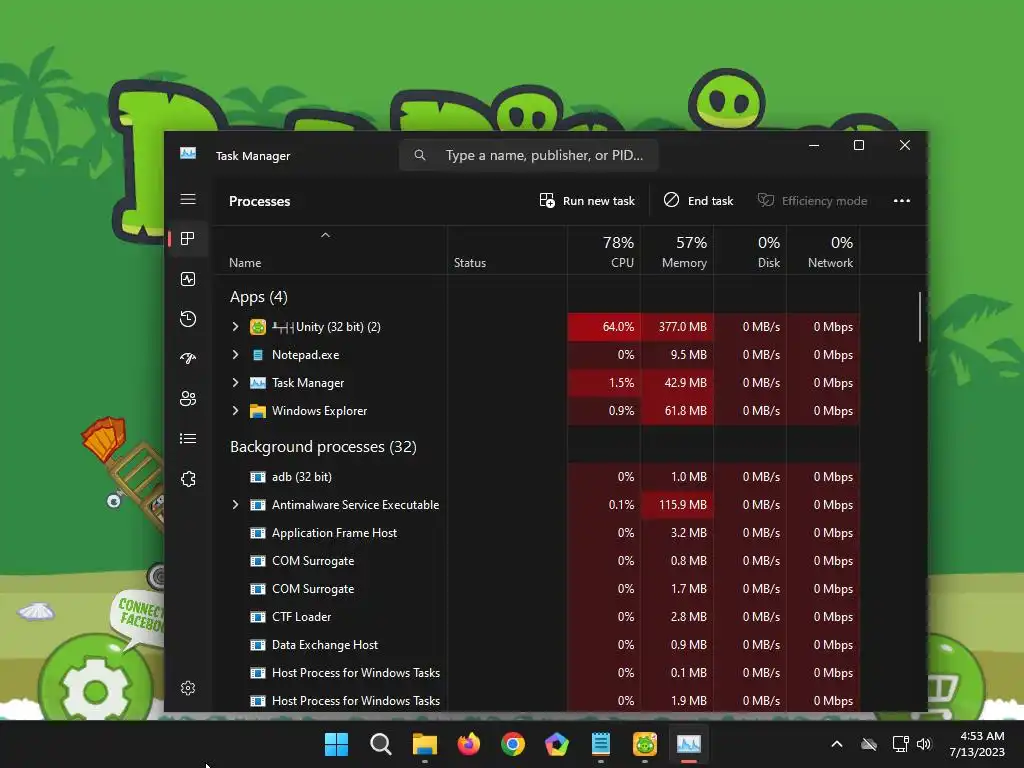Open the three-dots more options menu

902,200
